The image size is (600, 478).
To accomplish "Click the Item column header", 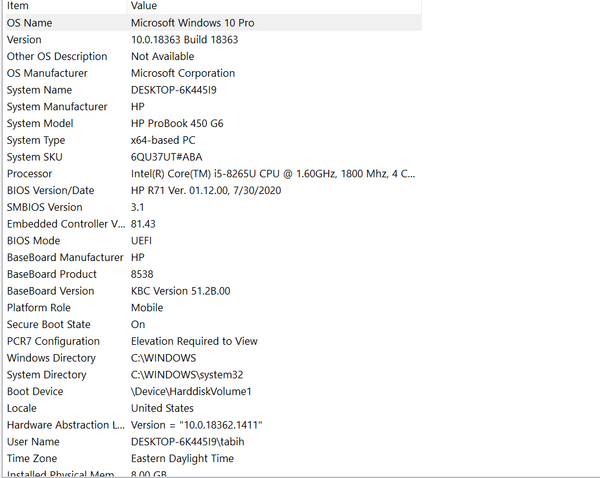I will tap(65, 6).
